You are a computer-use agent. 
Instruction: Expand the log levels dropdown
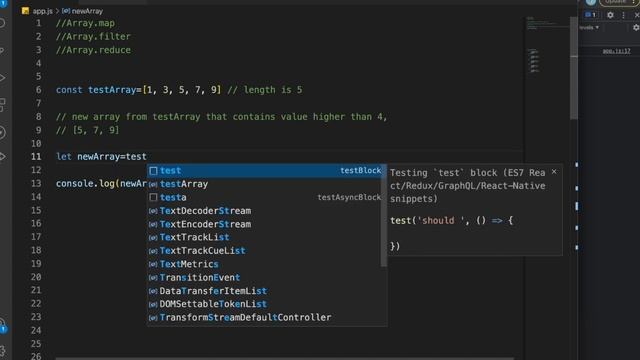[589, 27]
